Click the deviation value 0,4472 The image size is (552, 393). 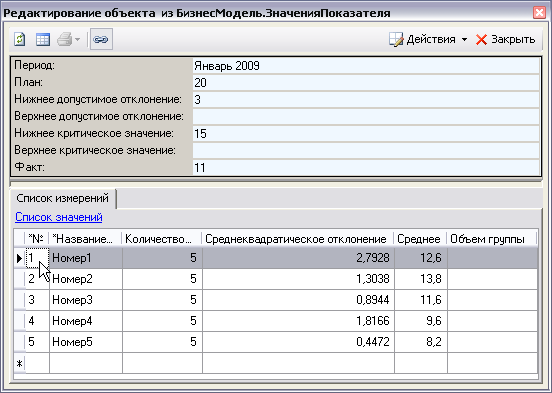pyautogui.click(x=299, y=342)
